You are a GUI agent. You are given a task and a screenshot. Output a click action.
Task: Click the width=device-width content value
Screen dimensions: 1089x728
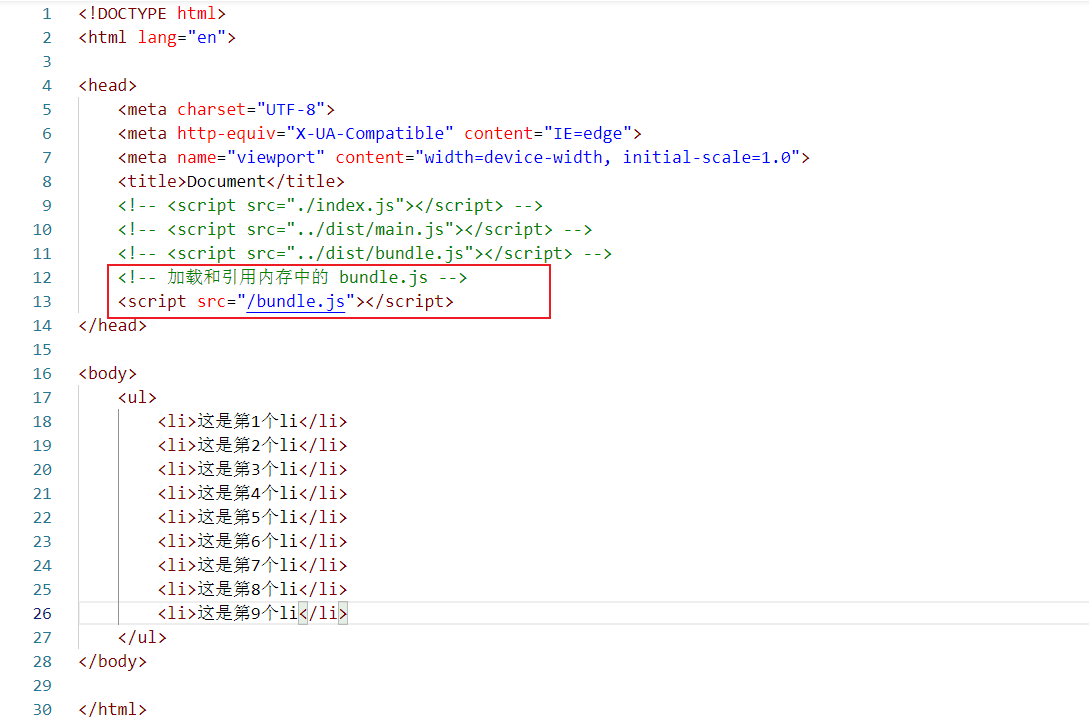pos(513,158)
